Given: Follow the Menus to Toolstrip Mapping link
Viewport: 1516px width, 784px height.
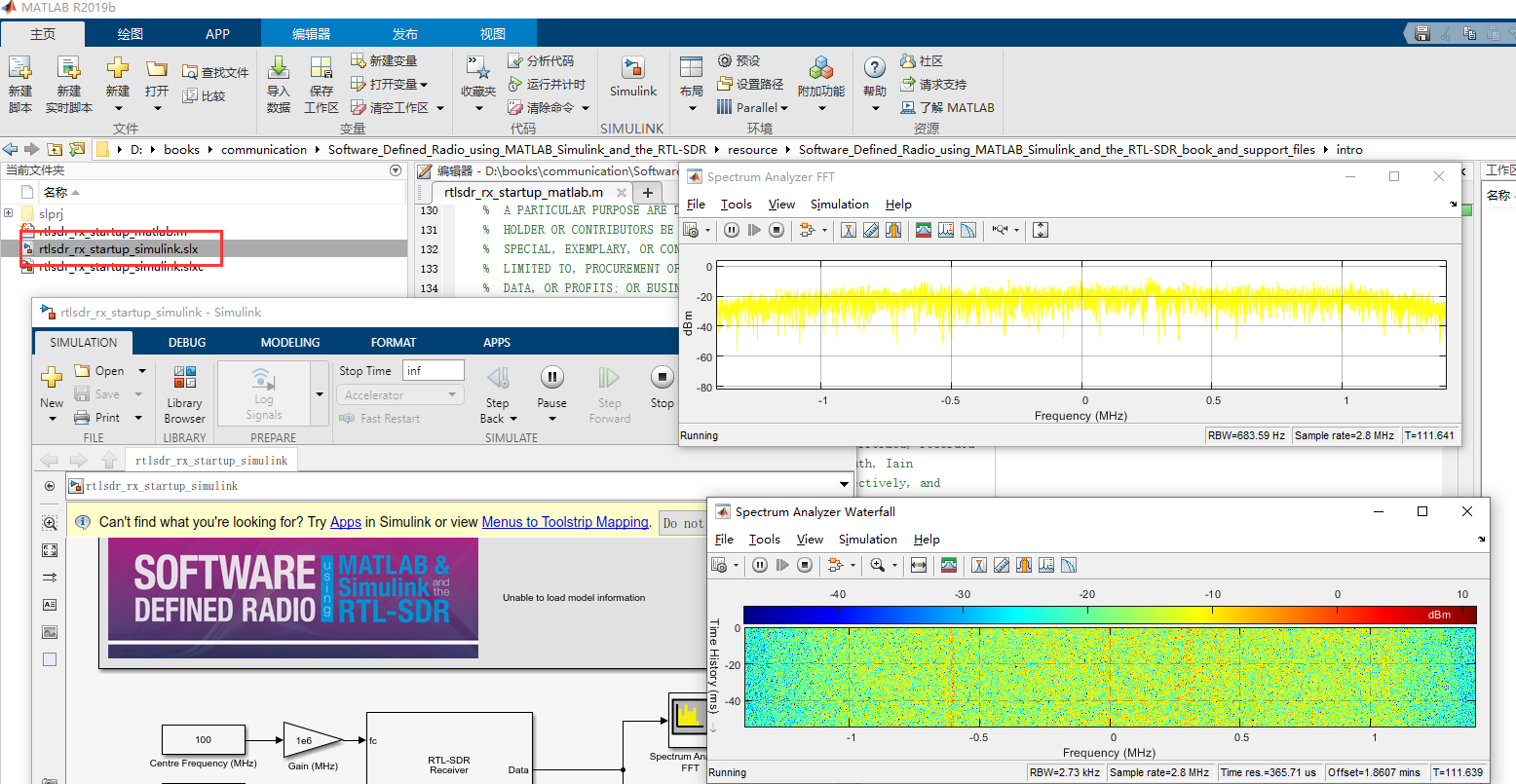Looking at the screenshot, I should point(565,521).
